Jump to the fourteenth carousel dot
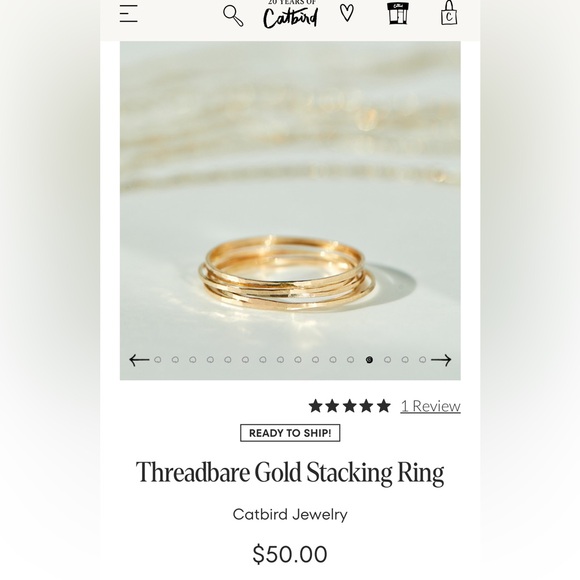This screenshot has width=580, height=580. (387, 360)
